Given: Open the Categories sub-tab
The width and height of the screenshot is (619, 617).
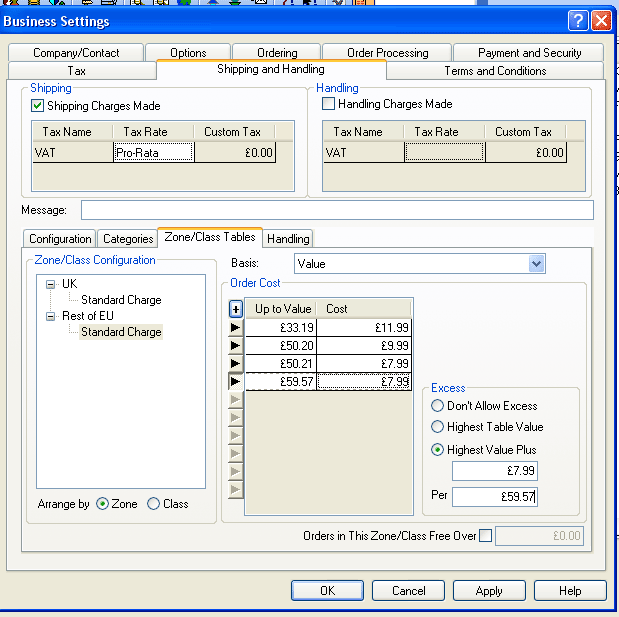Looking at the screenshot, I should coord(128,239).
